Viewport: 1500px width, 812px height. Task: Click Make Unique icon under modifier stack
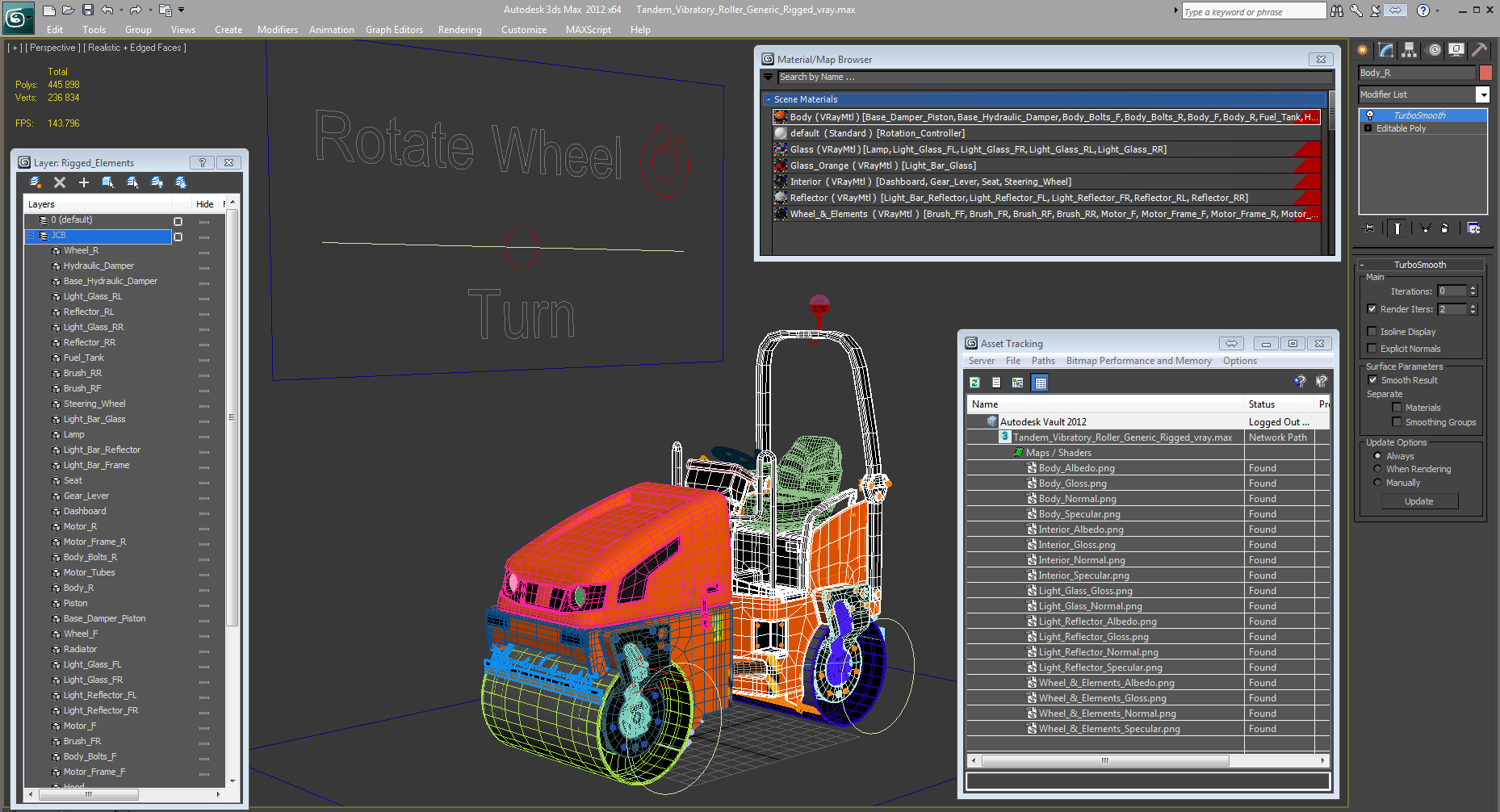(1425, 228)
